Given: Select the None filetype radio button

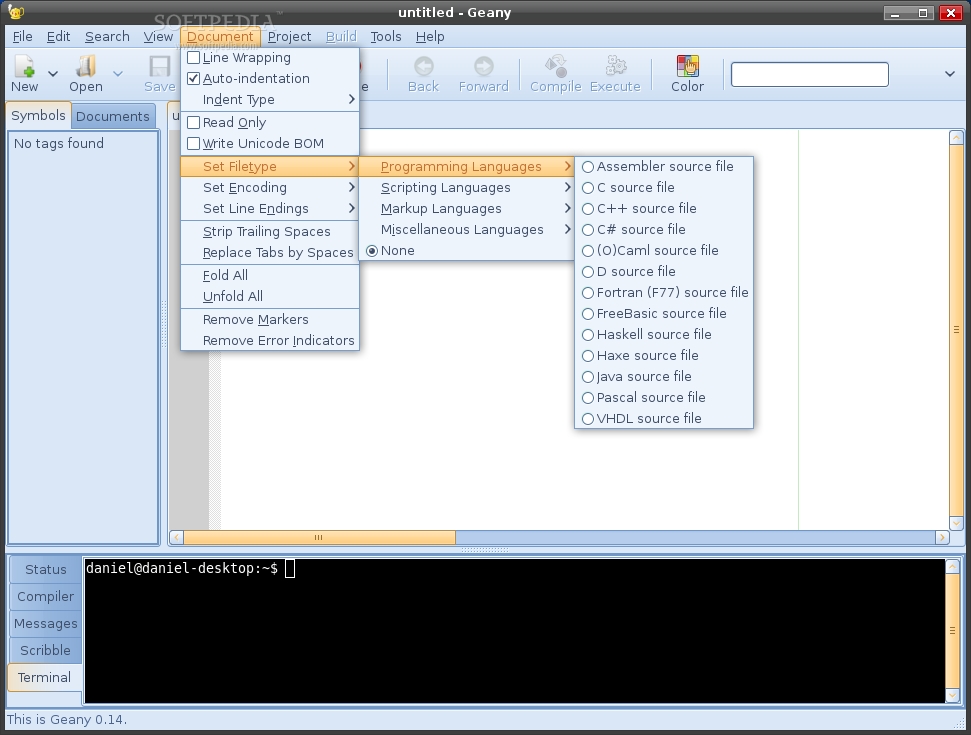Looking at the screenshot, I should tap(372, 251).
